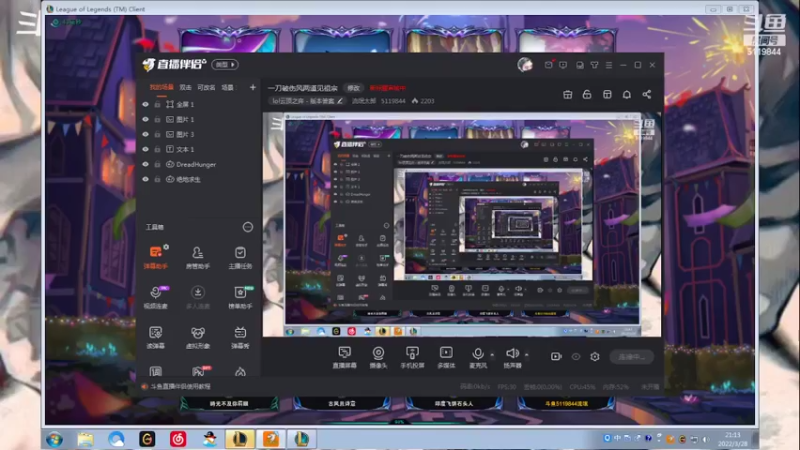Switch to the 双击 scene tab
Viewport: 800px width, 450px height.
(x=185, y=87)
